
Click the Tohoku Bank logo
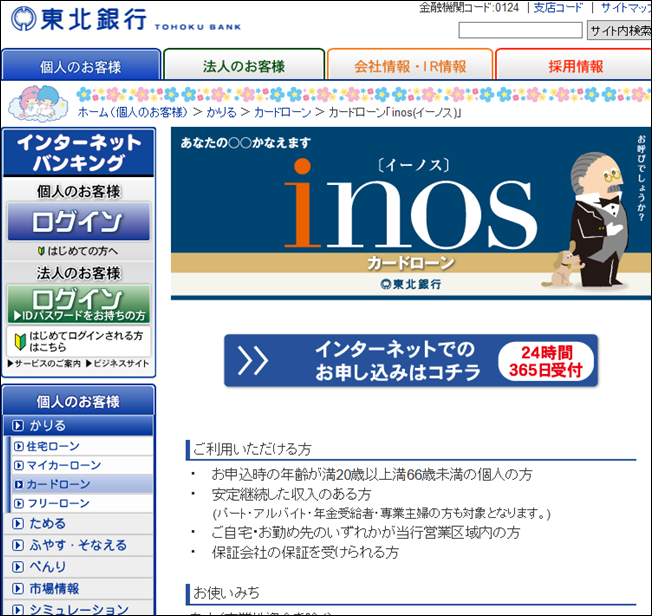coord(126,19)
